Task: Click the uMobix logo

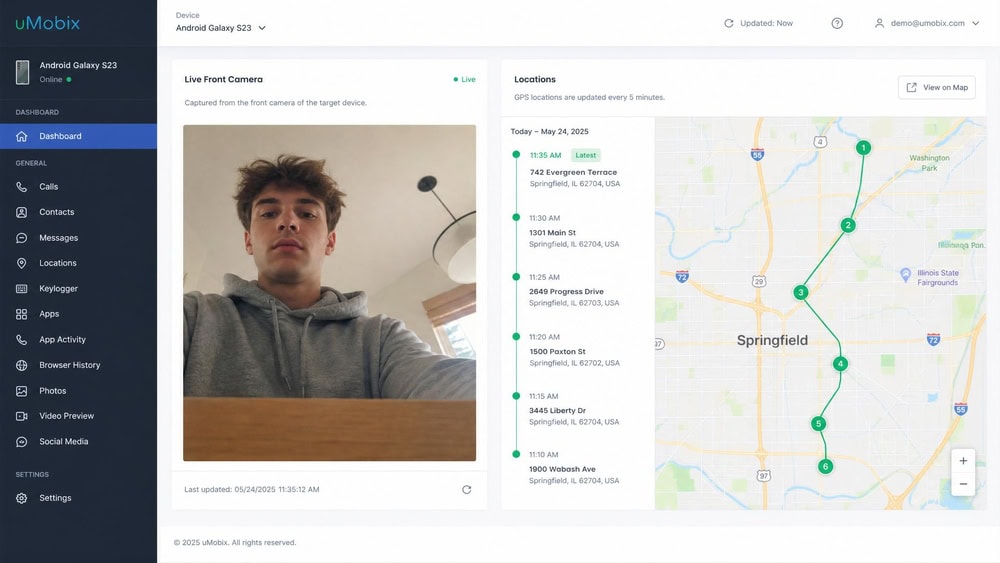Action: tap(48, 23)
